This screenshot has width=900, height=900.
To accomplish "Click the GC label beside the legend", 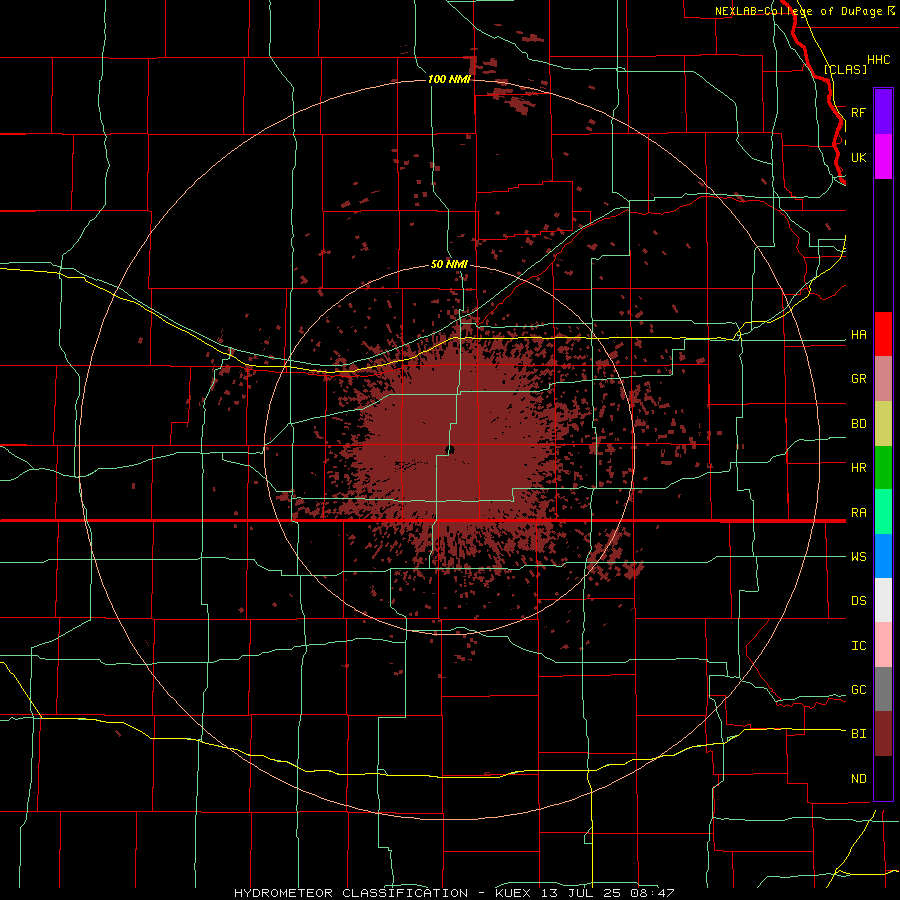I will (x=858, y=690).
